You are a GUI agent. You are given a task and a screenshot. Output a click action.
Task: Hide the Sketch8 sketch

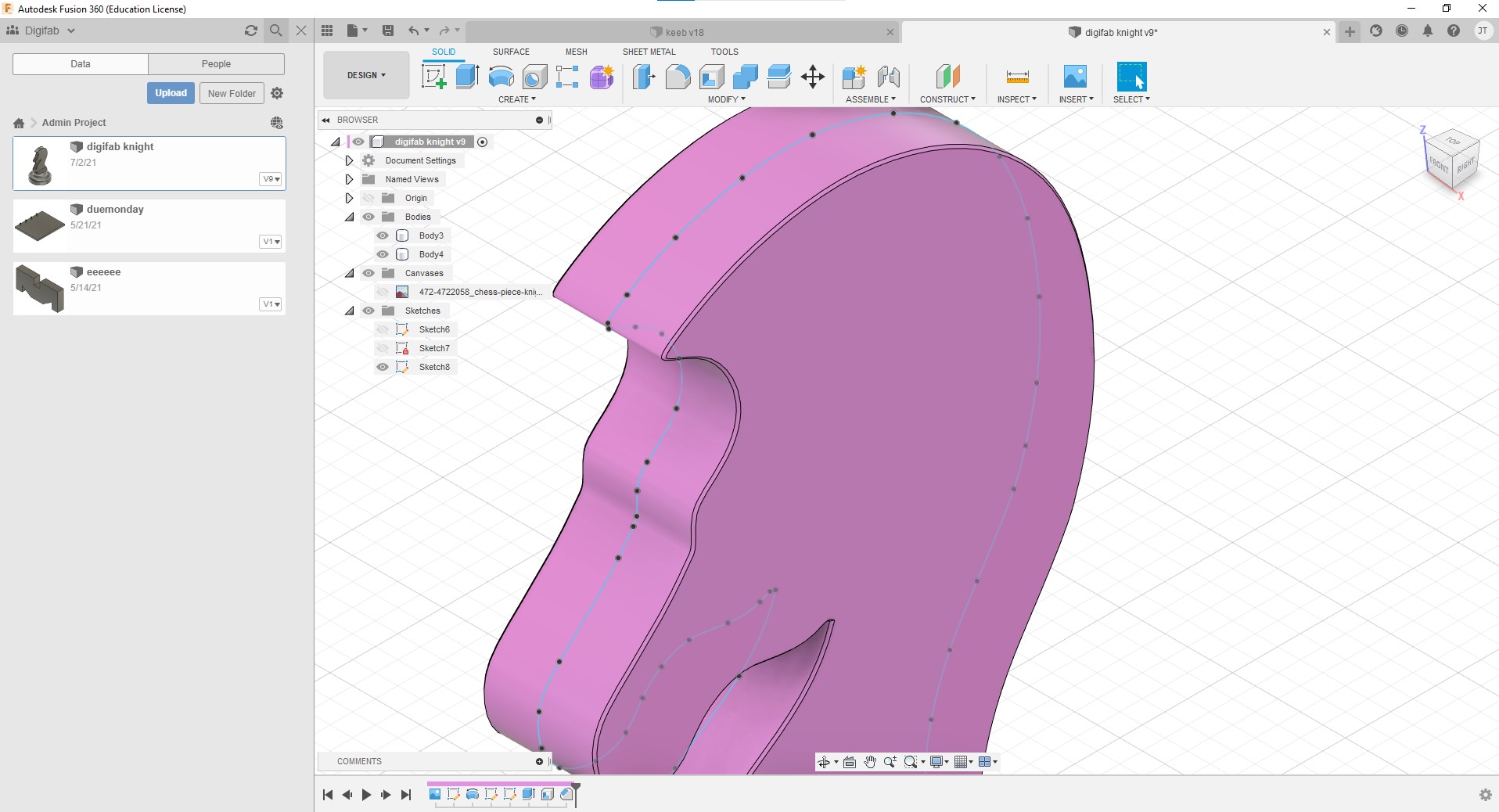[x=383, y=367]
